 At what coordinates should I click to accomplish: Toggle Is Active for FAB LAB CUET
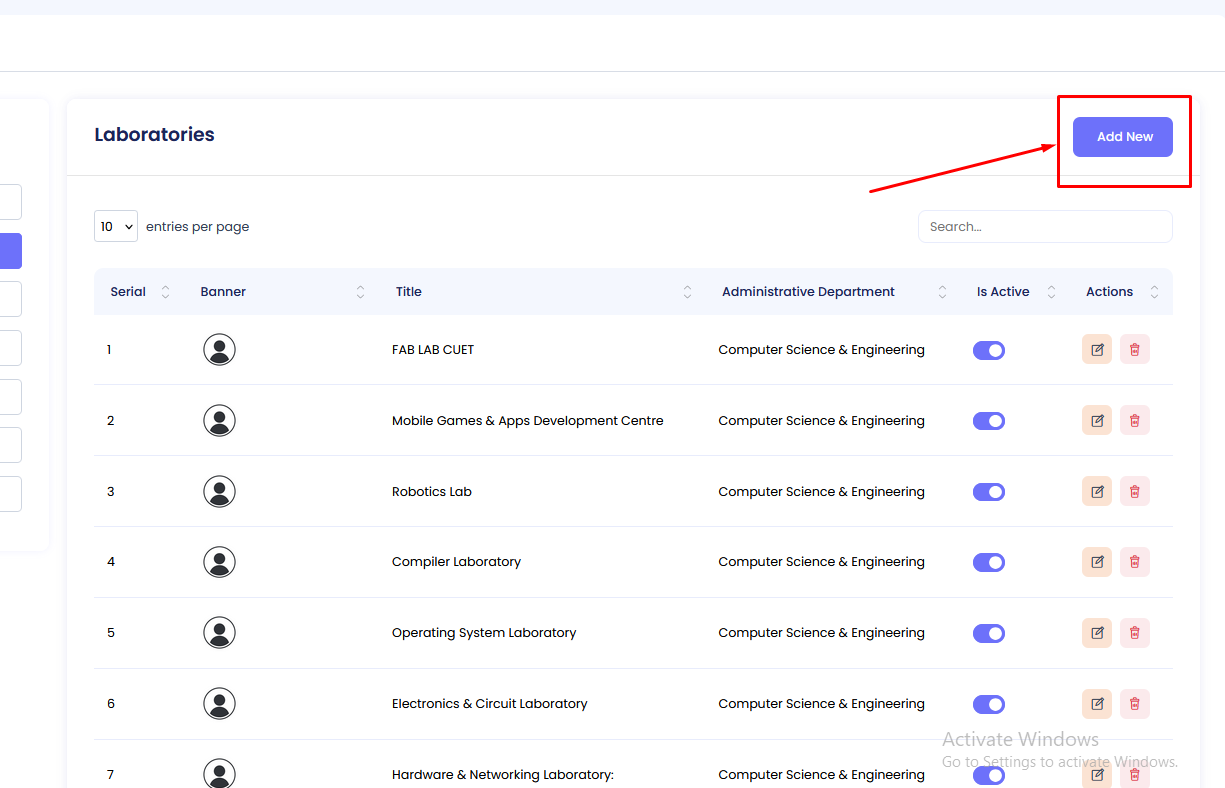pyautogui.click(x=988, y=351)
